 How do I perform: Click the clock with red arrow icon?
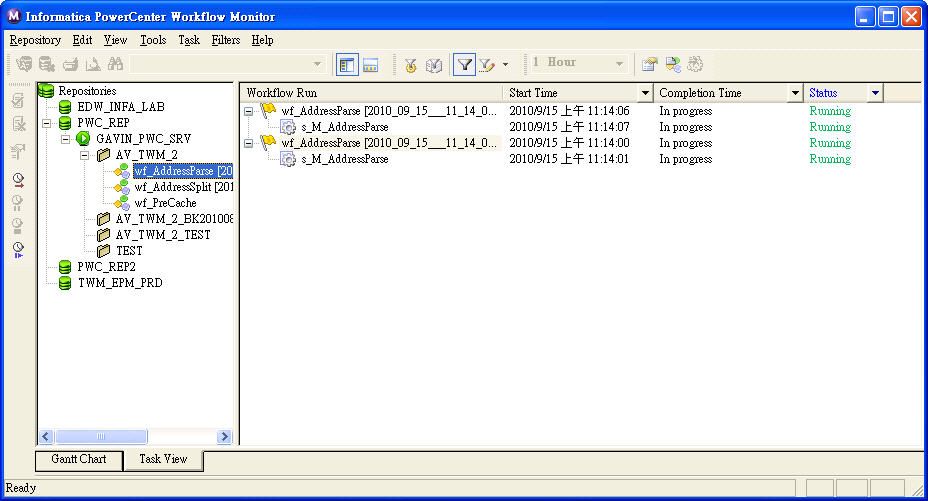coord(18,180)
